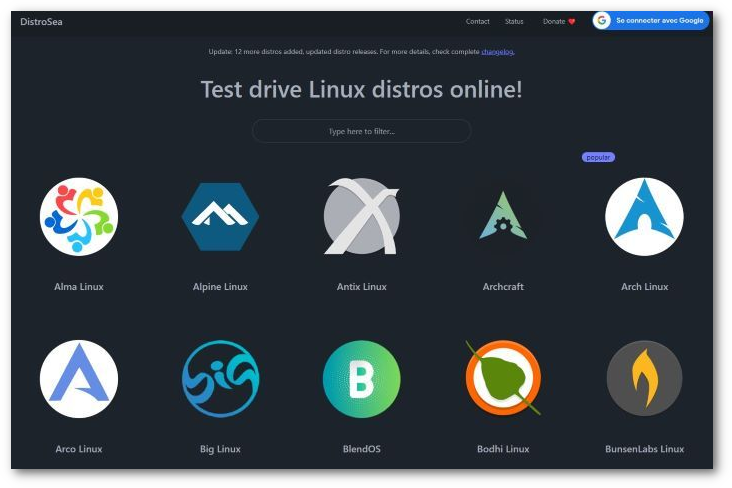
Task: Click the 'Big Linux' label
Action: (220, 449)
